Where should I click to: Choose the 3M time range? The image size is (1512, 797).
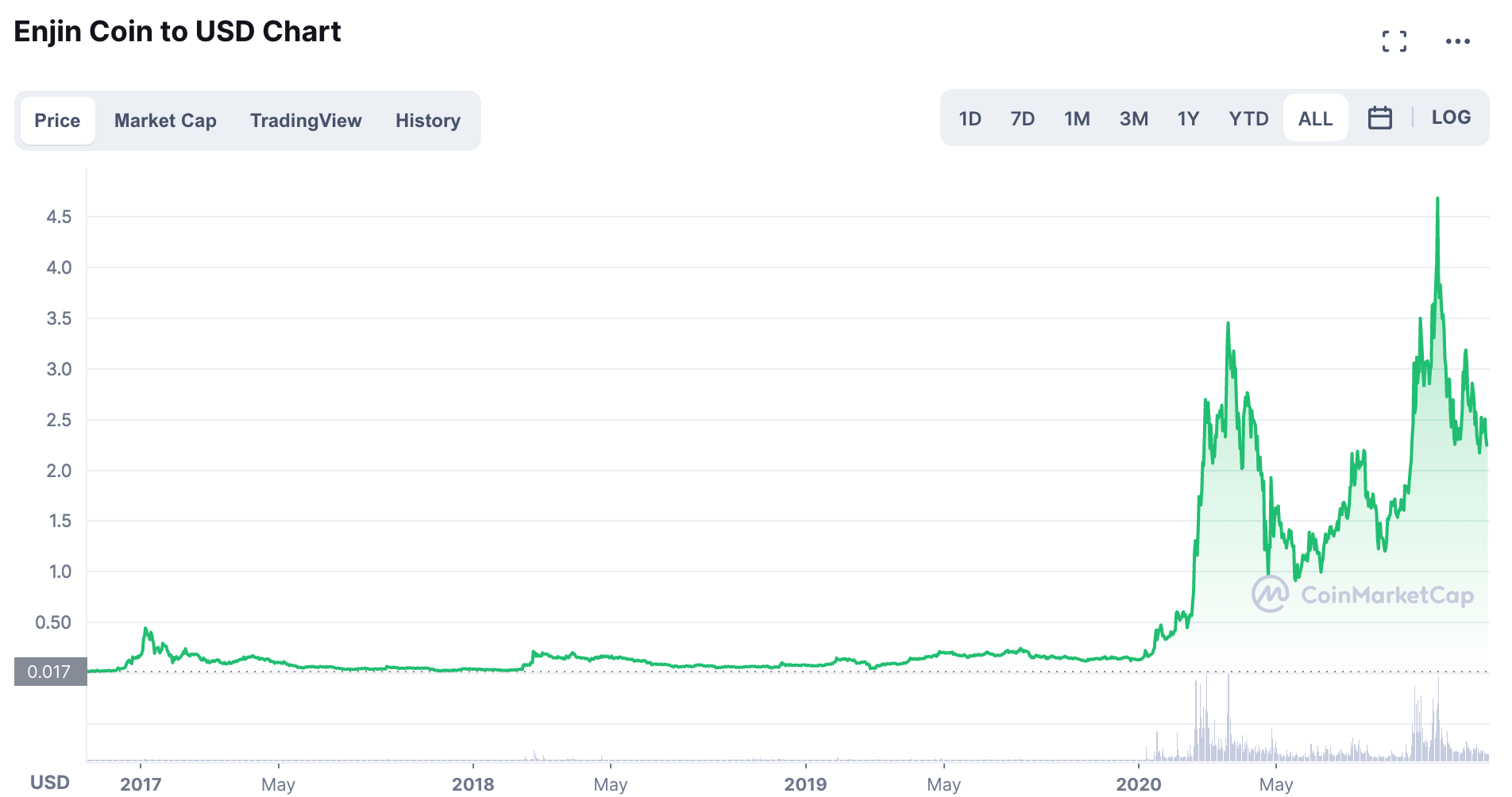click(1134, 119)
